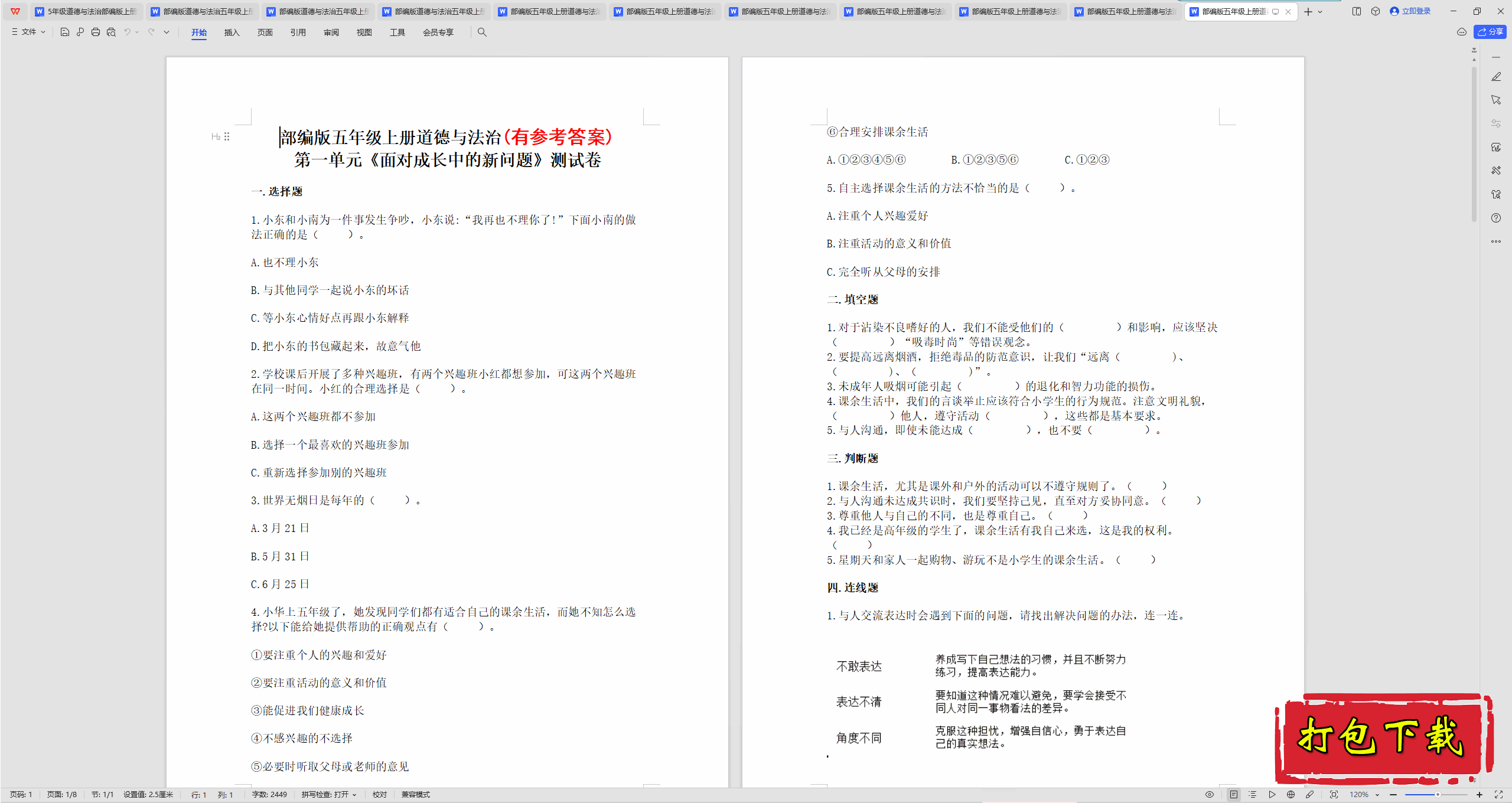The image size is (1512, 803).
Task: Click the pen edit icon in right sidebar
Action: coord(1496,77)
